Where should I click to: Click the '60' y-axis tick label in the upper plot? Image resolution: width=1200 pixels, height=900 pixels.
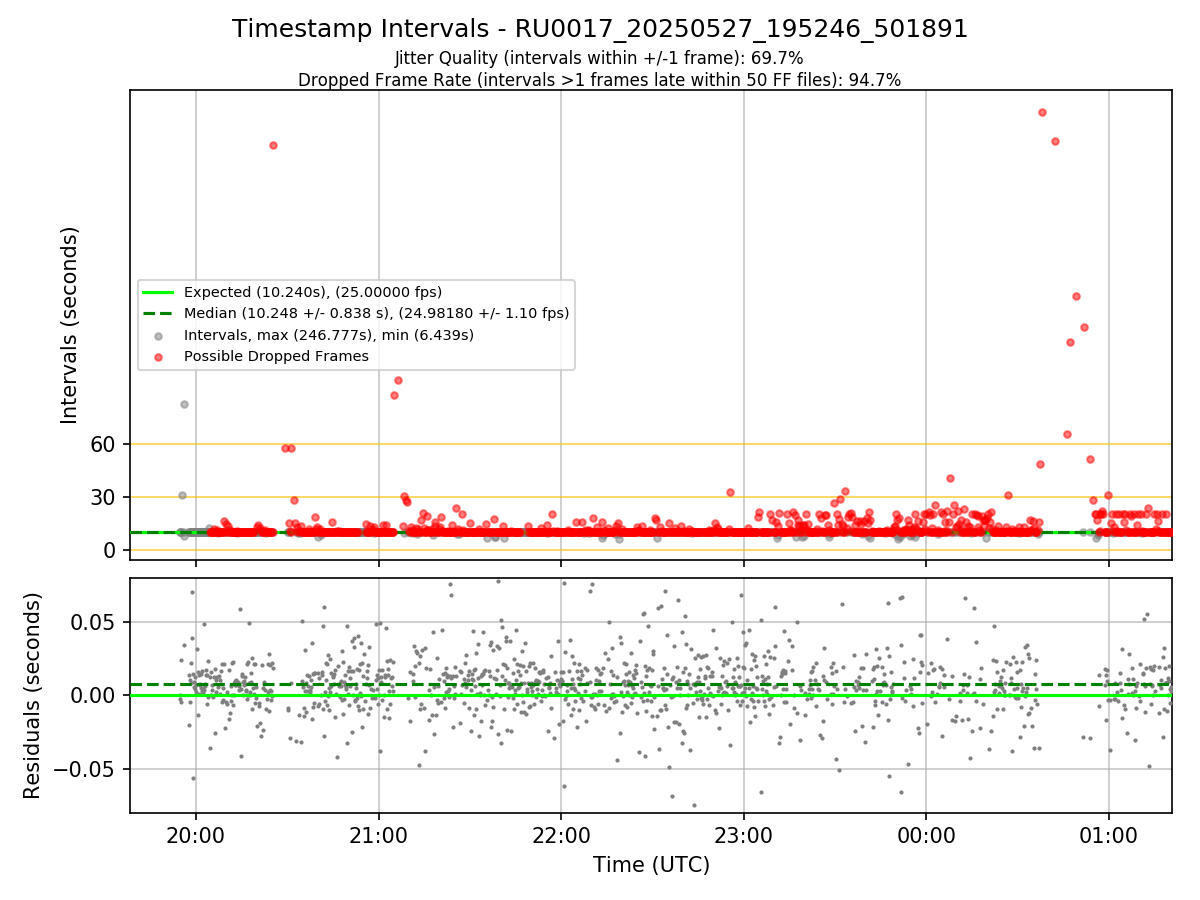105,444
